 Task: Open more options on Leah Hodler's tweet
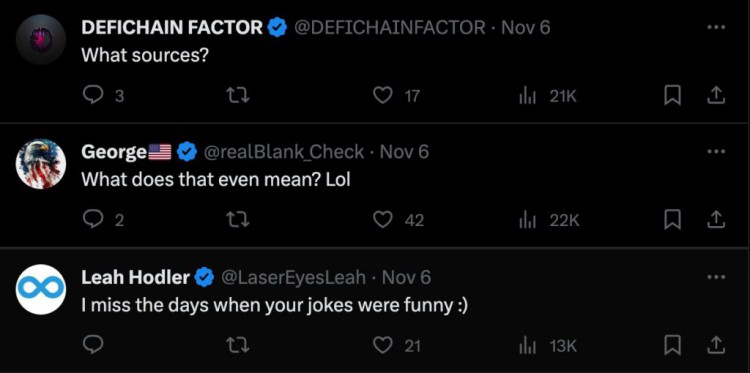[716, 276]
